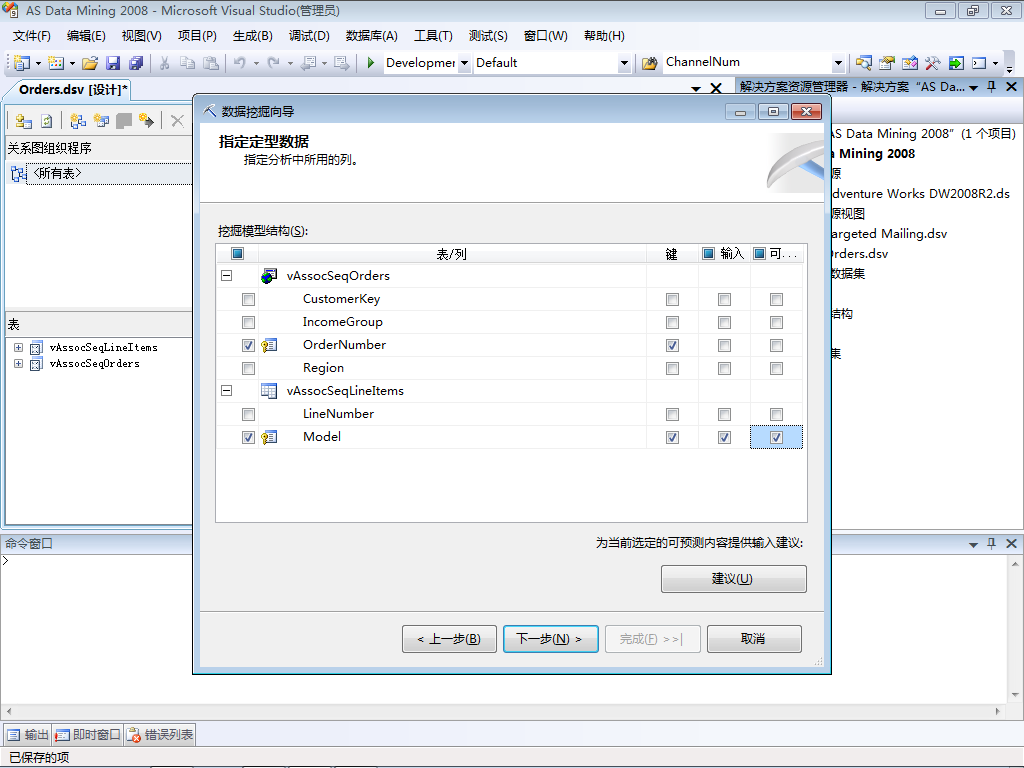Open the ChannelNum find dropdown
Viewport: 1024px width, 768px height.
tap(839, 63)
